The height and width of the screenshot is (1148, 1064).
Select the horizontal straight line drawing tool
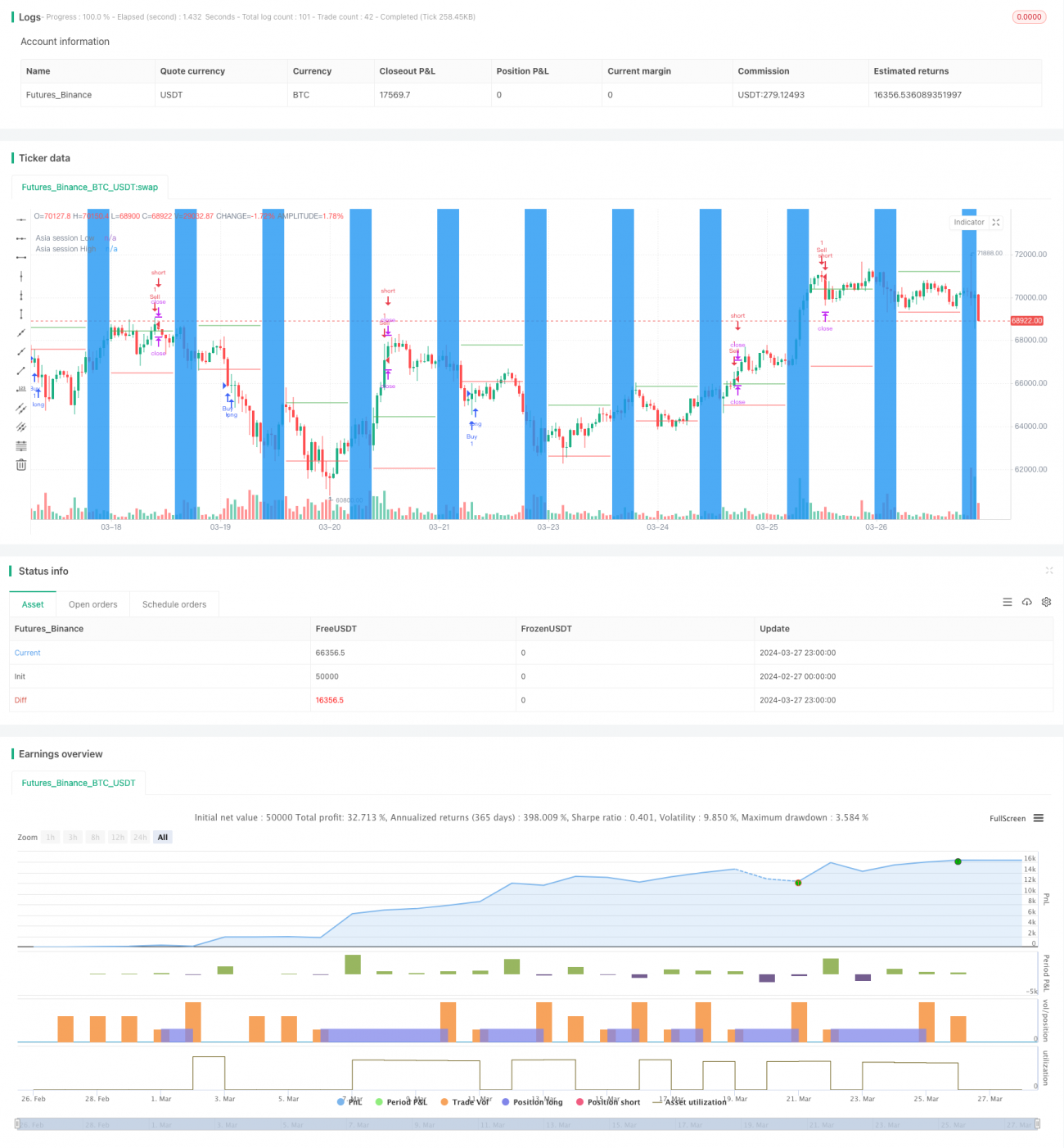pos(21,219)
